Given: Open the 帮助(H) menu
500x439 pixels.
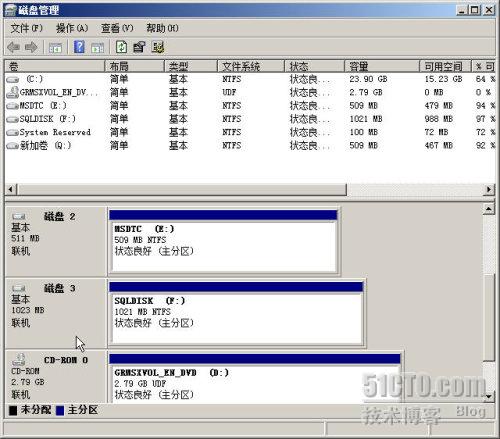Looking at the screenshot, I should [163, 28].
